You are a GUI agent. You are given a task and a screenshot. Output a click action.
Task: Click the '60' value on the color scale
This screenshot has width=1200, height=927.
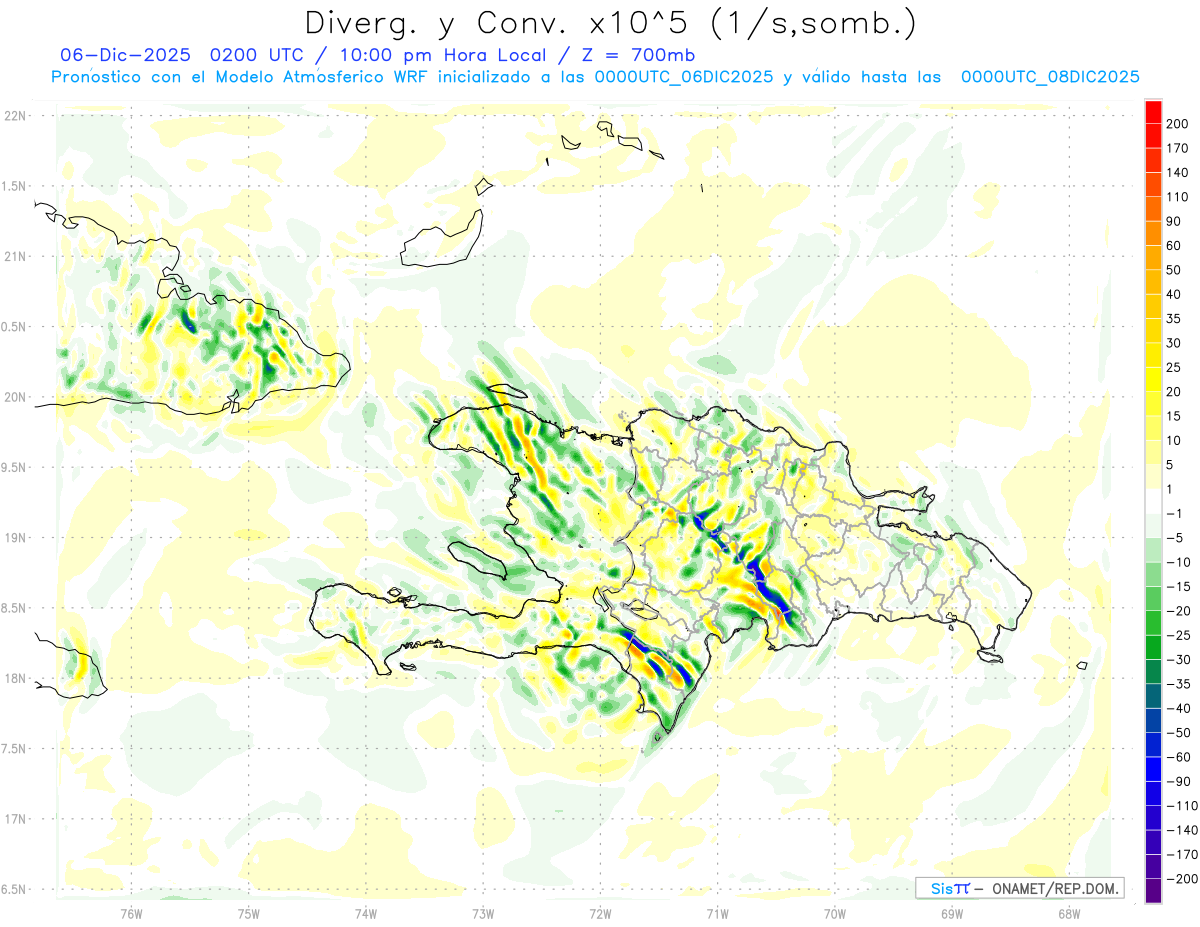(x=1175, y=246)
